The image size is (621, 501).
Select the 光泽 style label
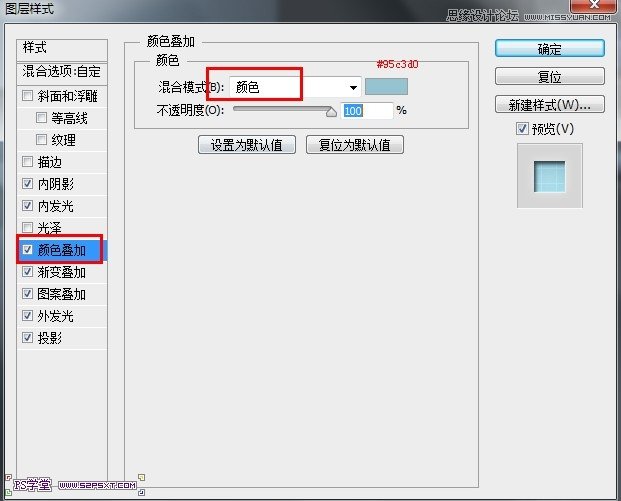(x=50, y=228)
